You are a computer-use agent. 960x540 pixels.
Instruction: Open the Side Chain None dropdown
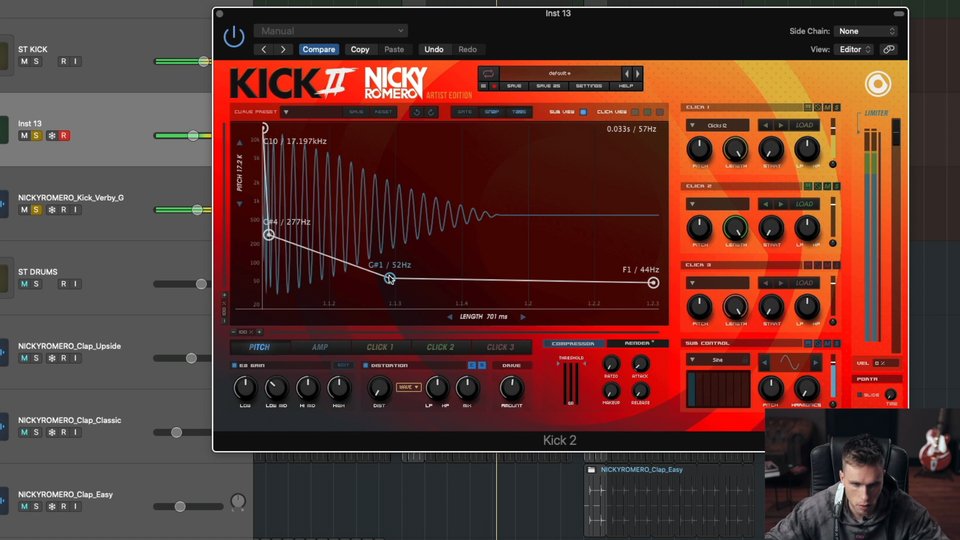866,31
